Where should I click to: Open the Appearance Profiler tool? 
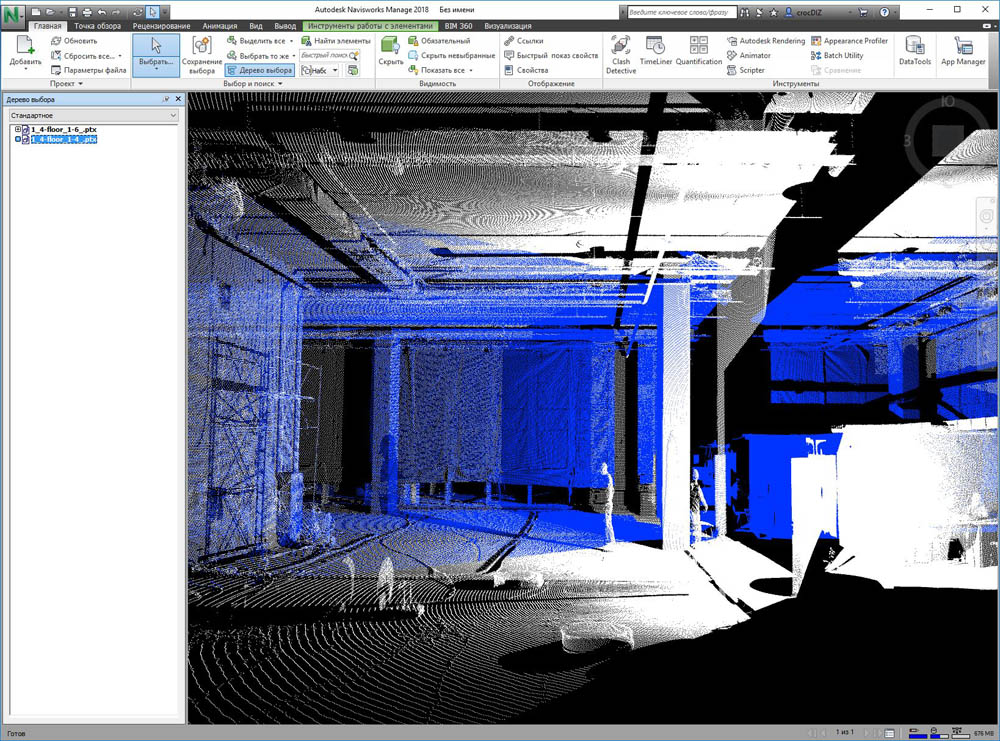coord(849,41)
